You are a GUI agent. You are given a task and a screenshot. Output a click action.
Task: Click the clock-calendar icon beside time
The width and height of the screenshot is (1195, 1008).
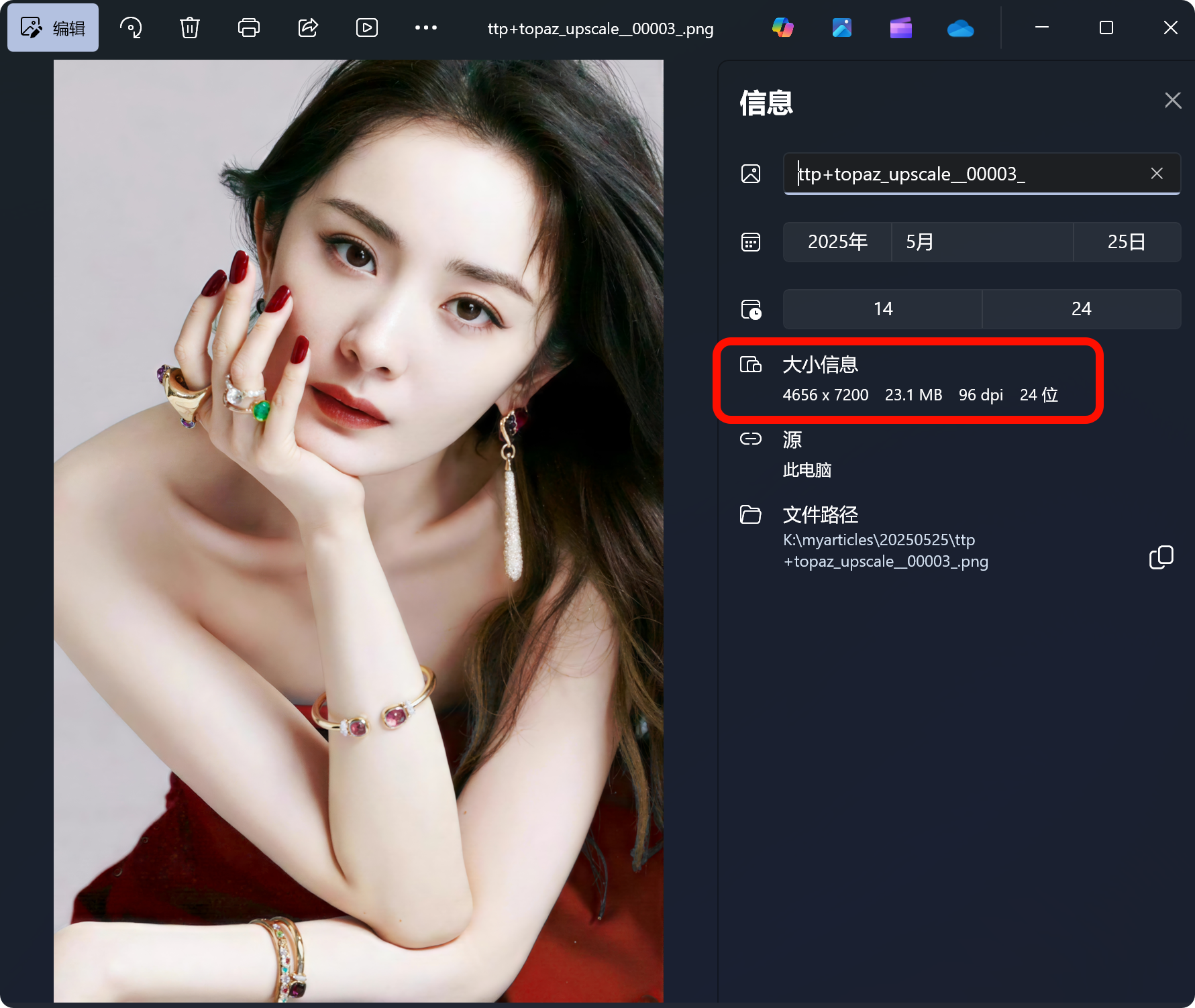[751, 309]
